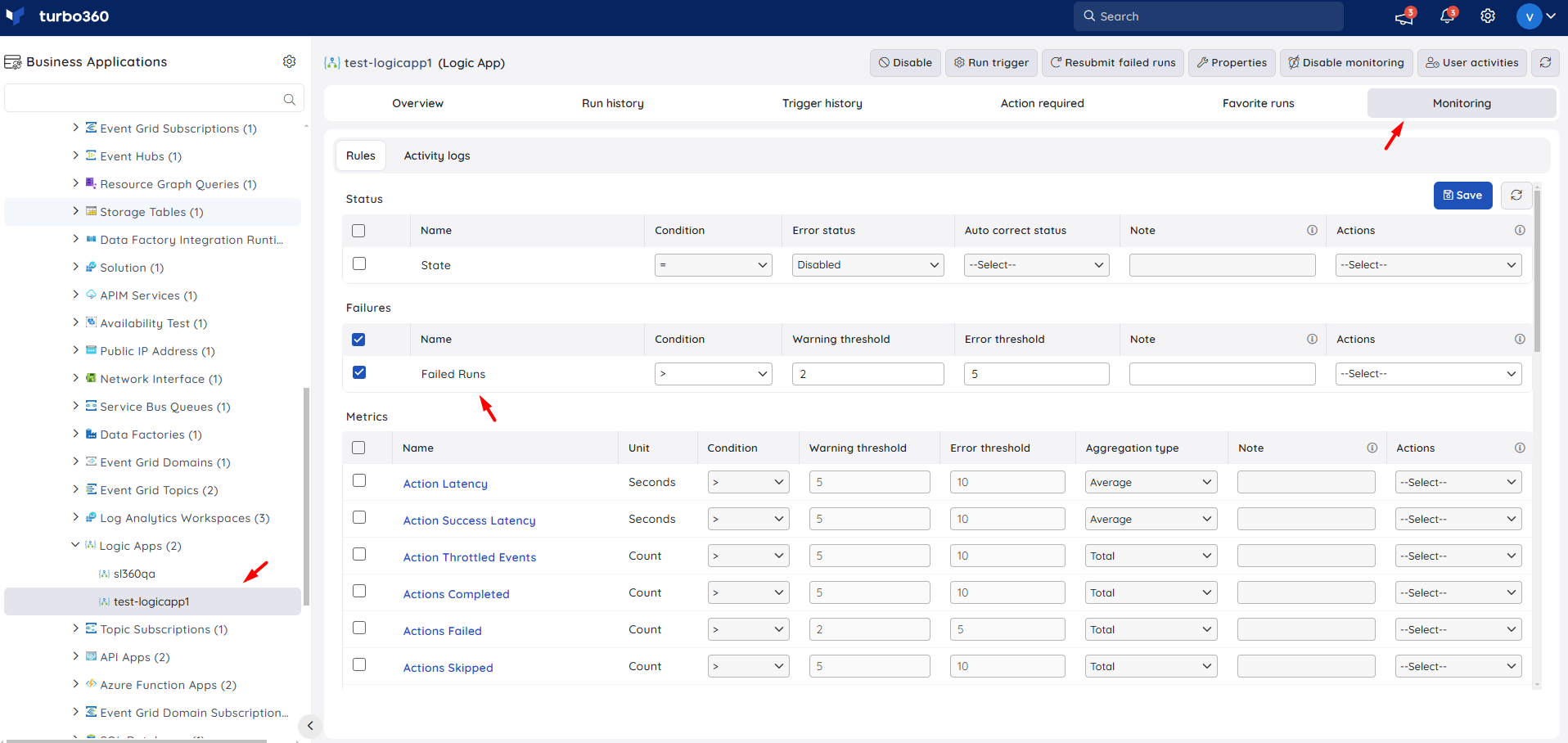Click Status Note info icon
The image size is (1568, 743).
click(1312, 230)
